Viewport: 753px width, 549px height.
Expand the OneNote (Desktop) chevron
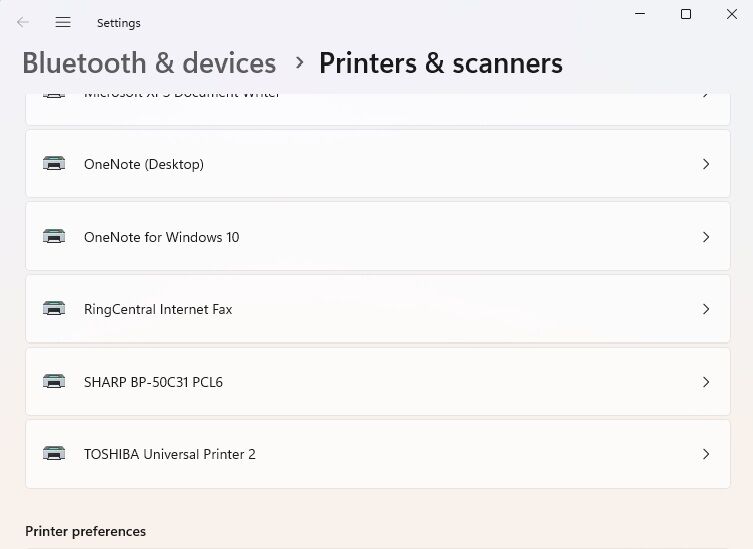tap(706, 164)
